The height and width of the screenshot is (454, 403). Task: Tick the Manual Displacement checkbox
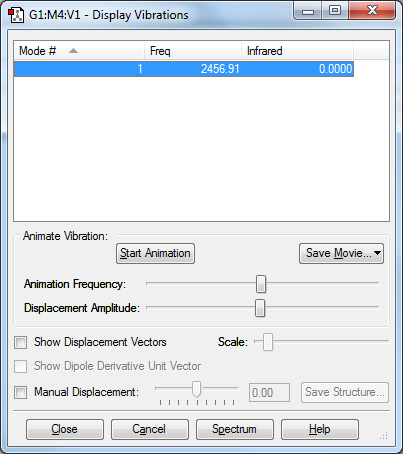pos(21,392)
